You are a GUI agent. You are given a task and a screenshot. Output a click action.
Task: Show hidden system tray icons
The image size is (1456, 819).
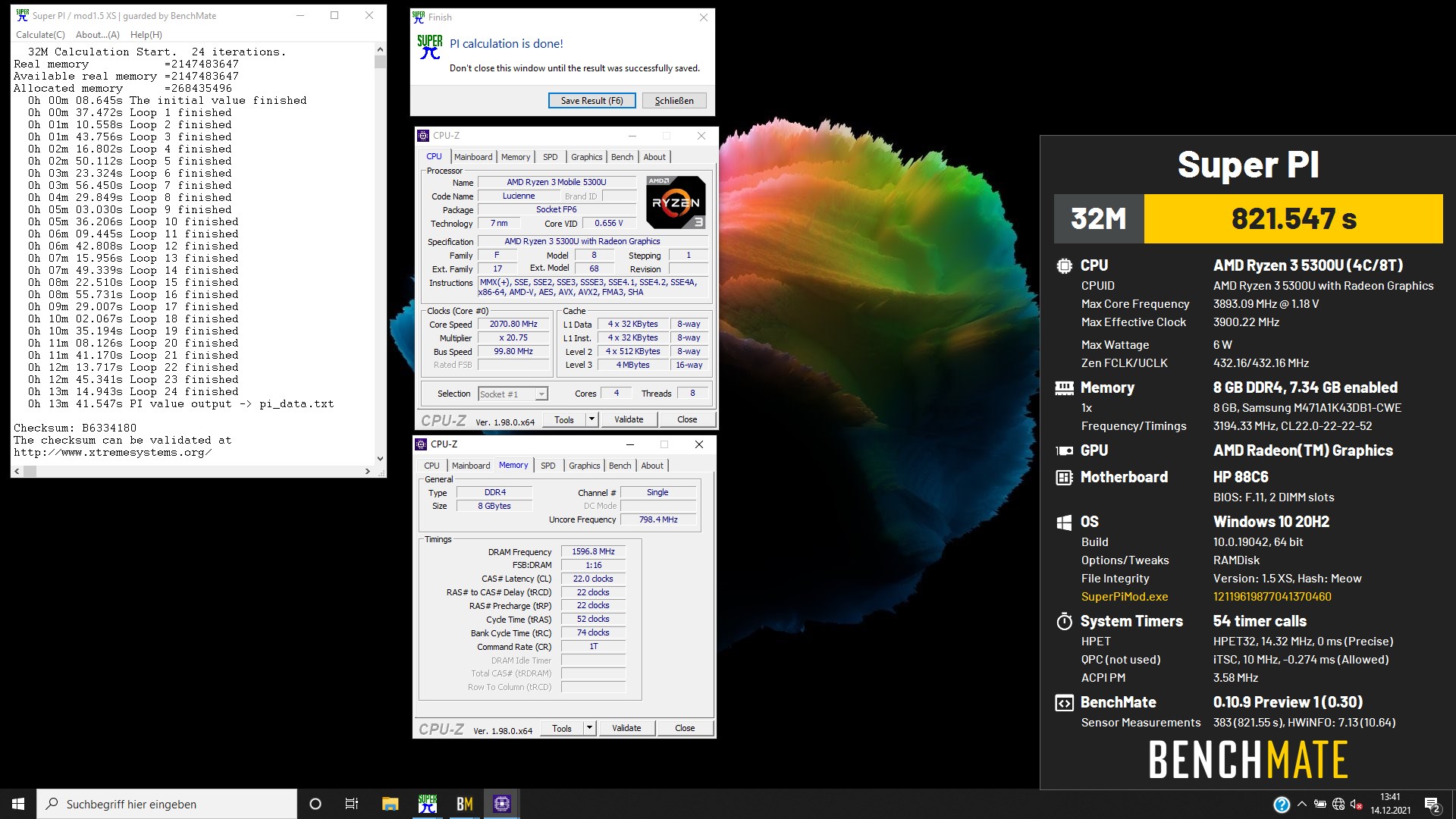tap(1302, 805)
